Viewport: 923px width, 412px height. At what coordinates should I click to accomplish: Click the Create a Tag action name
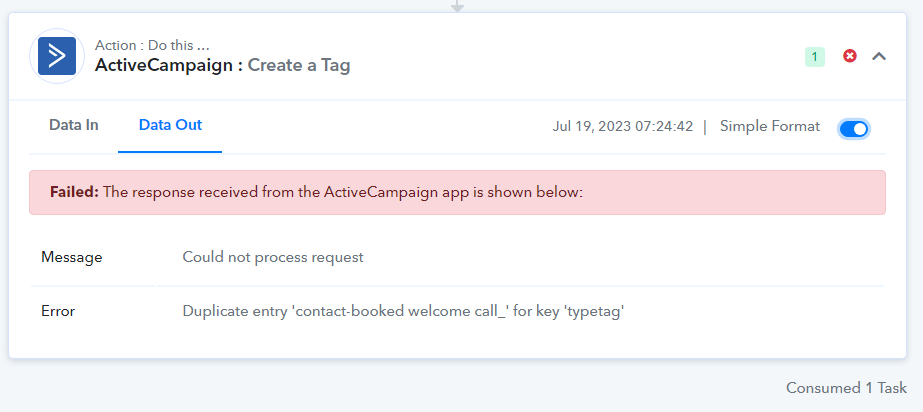[299, 65]
